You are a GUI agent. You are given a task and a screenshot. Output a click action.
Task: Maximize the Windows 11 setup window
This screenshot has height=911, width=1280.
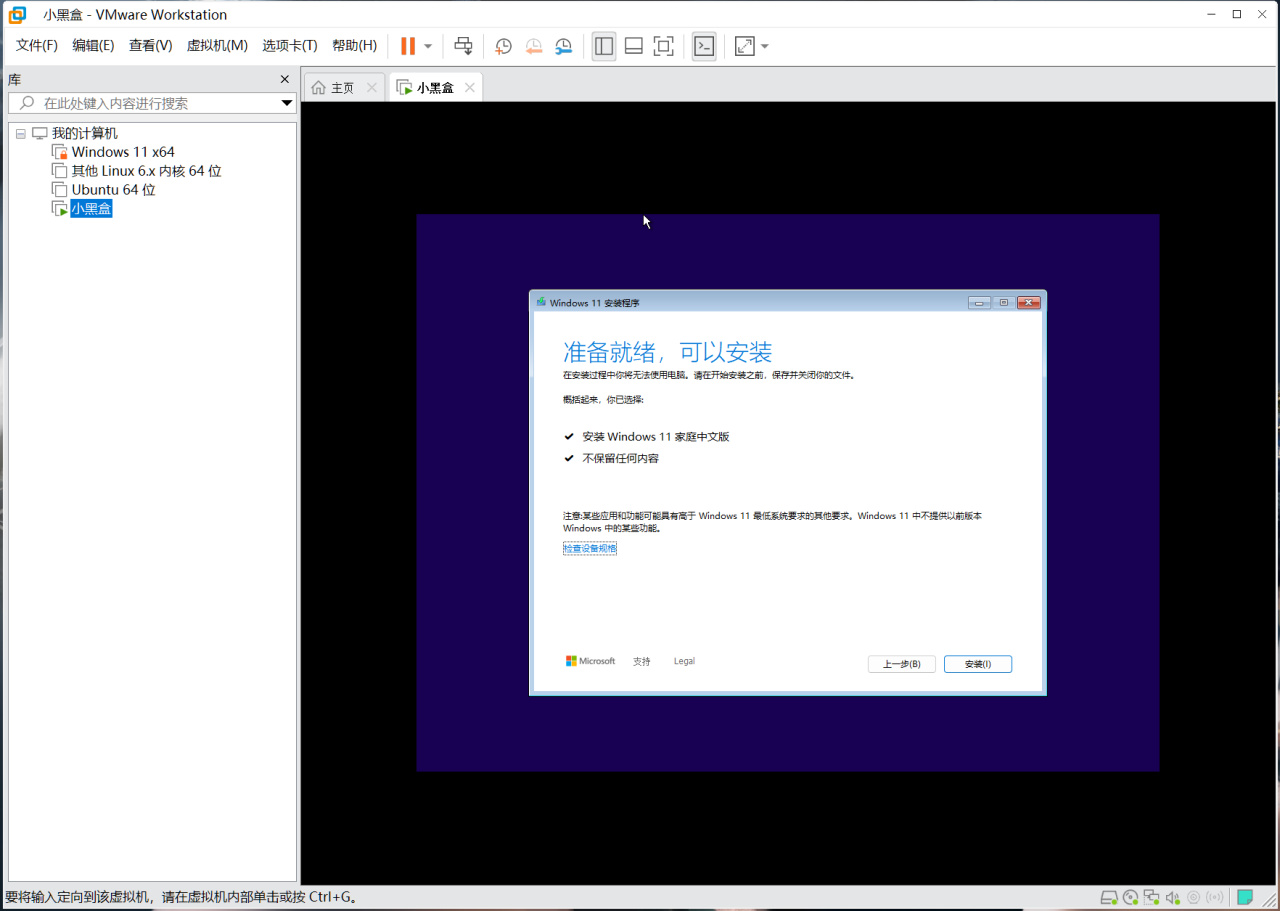pos(1004,302)
